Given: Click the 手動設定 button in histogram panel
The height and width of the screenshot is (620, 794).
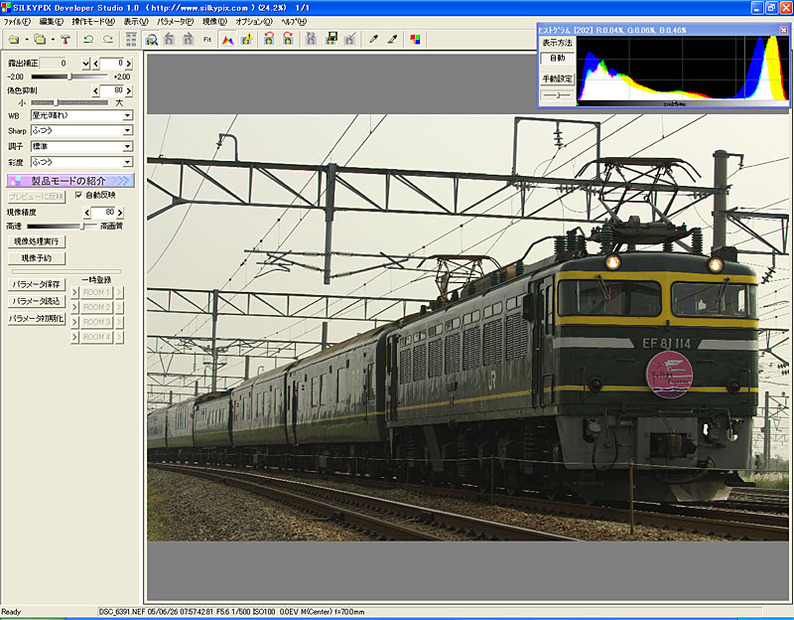Looking at the screenshot, I should (x=557, y=79).
